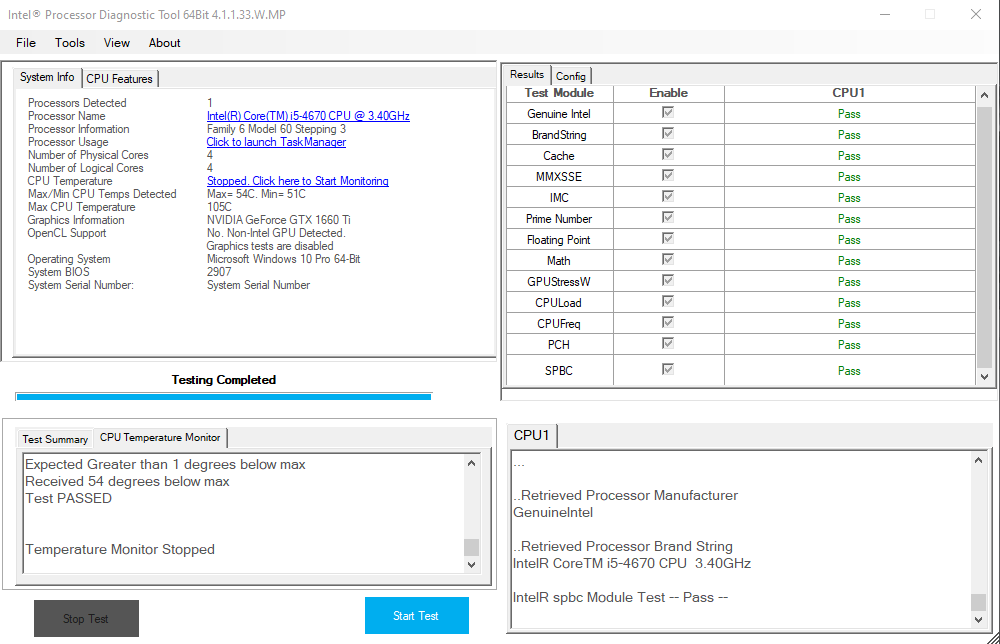This screenshot has height=644, width=1000.
Task: Click the NVIDIA GeForce GTX 1660 Ti value
Action: tap(279, 220)
